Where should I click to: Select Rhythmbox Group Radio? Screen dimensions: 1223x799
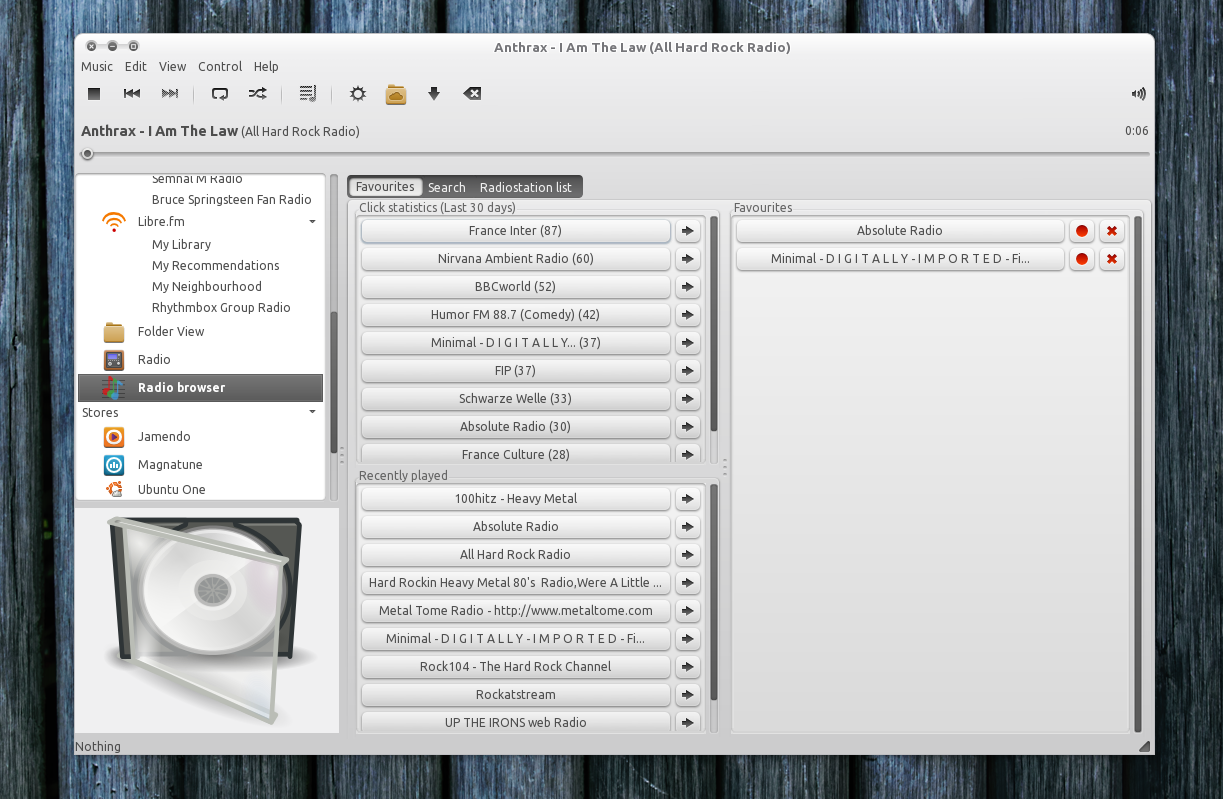(x=221, y=308)
